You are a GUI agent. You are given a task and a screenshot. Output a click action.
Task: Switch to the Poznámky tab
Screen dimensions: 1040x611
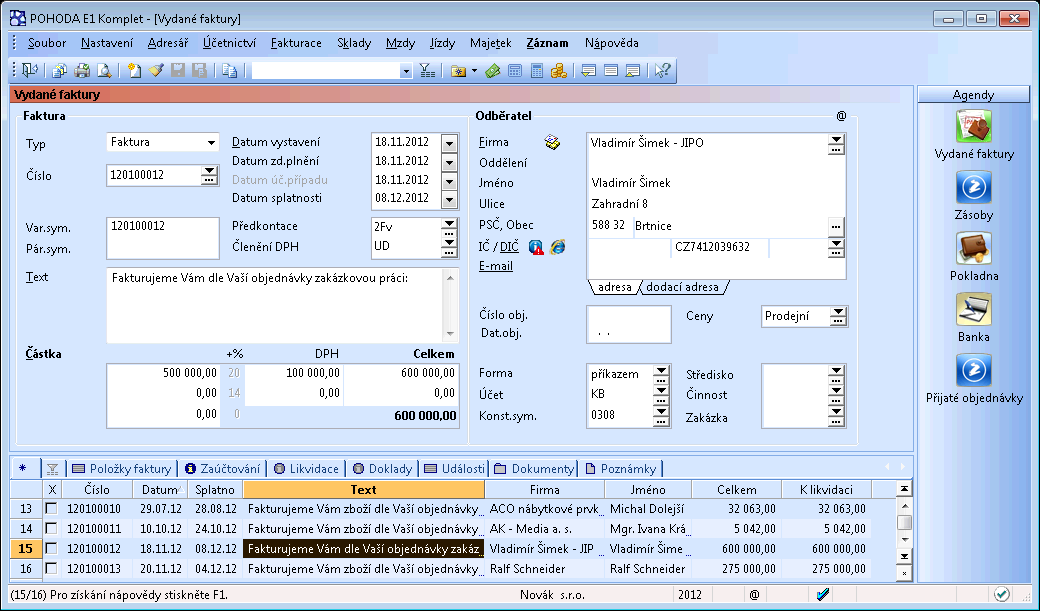click(621, 468)
